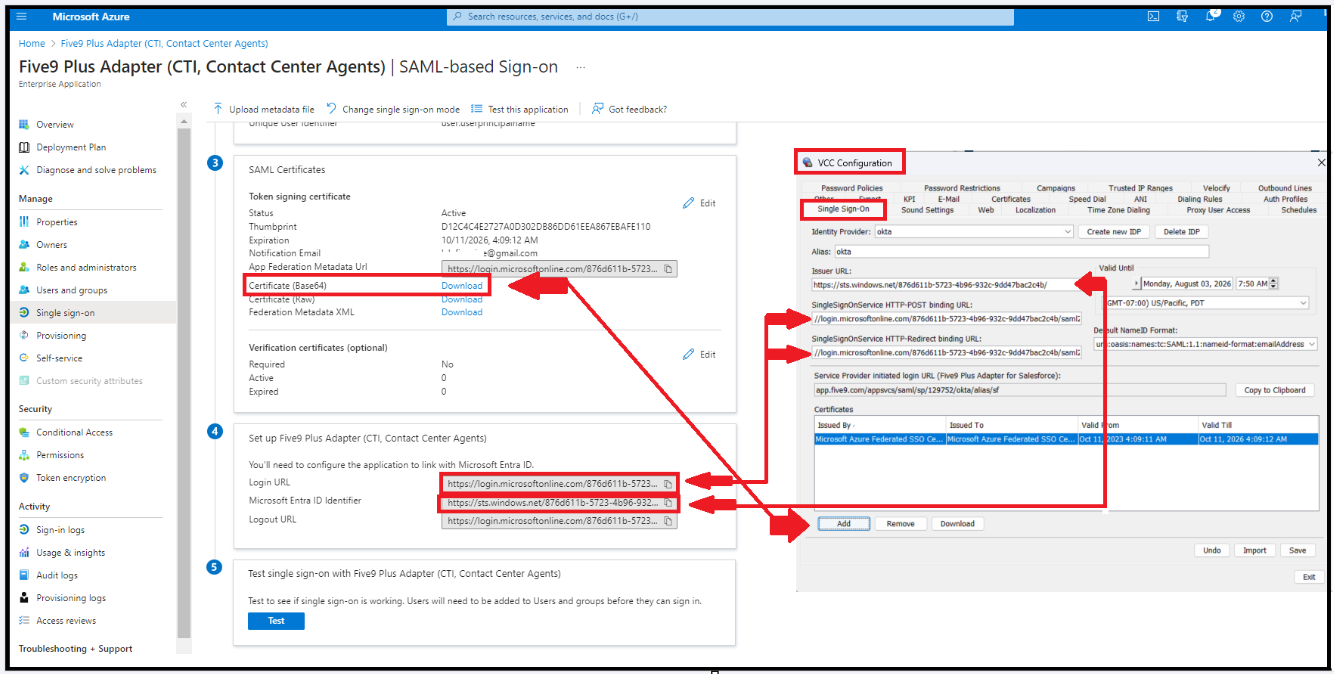Click the Alias field containing okta
Image resolution: width=1334 pixels, height=674 pixels.
[1021, 252]
